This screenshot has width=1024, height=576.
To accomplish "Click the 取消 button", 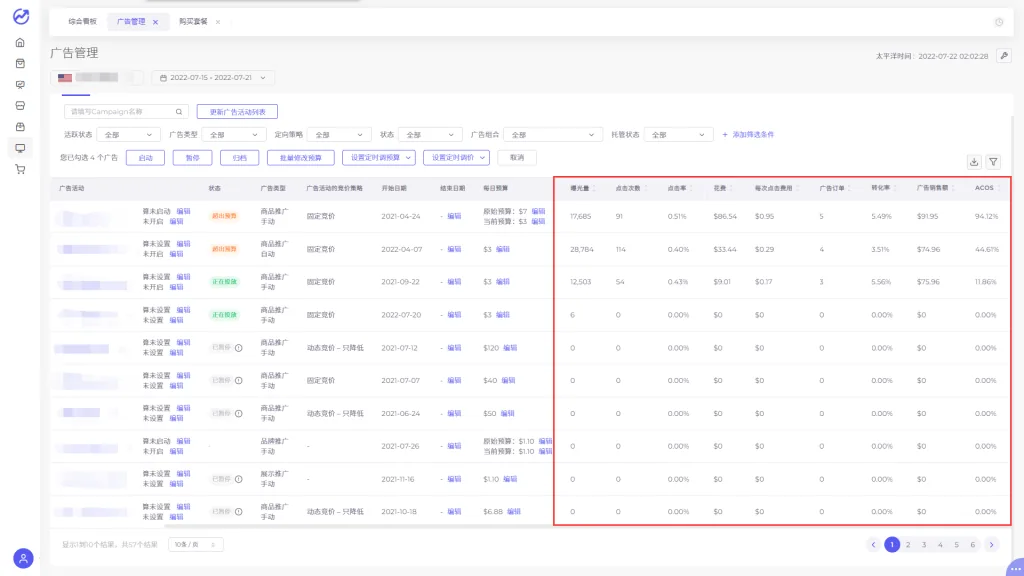I will [x=517, y=157].
